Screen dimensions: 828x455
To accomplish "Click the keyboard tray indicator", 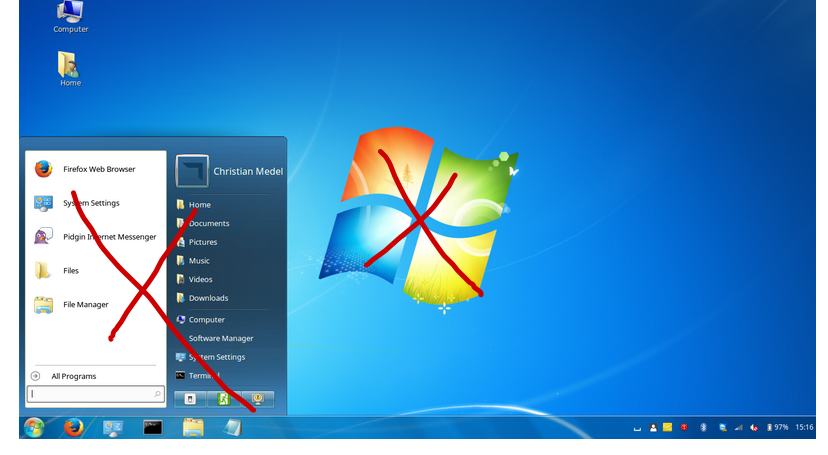I will pyautogui.click(x=637, y=428).
